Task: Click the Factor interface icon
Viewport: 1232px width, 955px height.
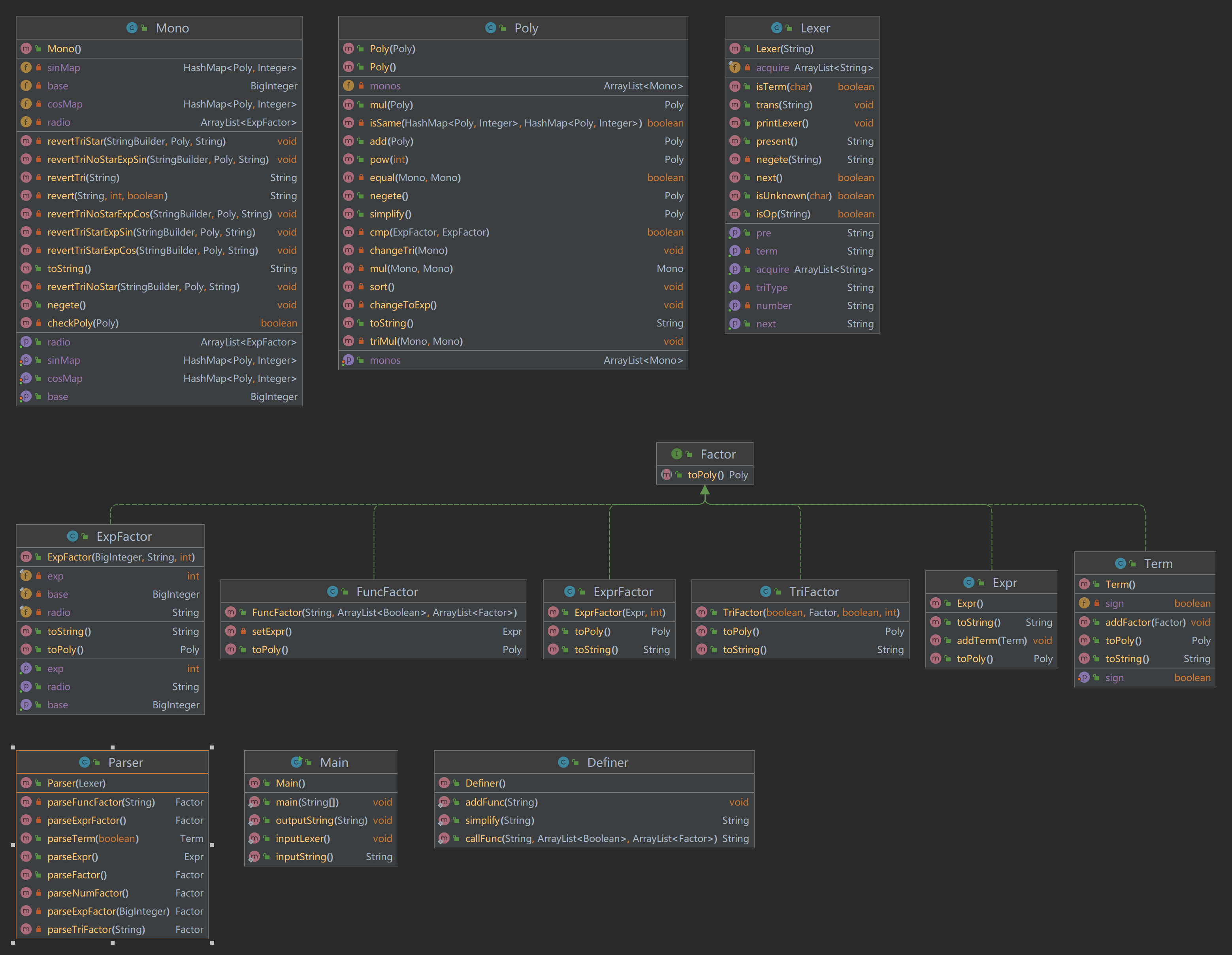Action: 676,454
